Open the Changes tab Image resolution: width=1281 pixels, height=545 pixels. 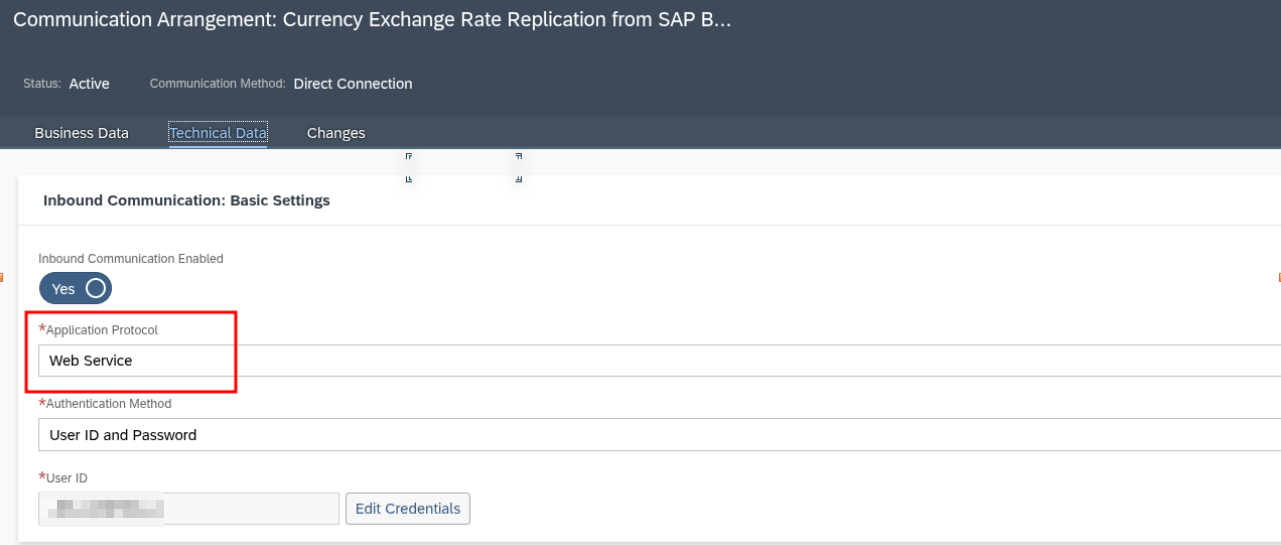(336, 133)
